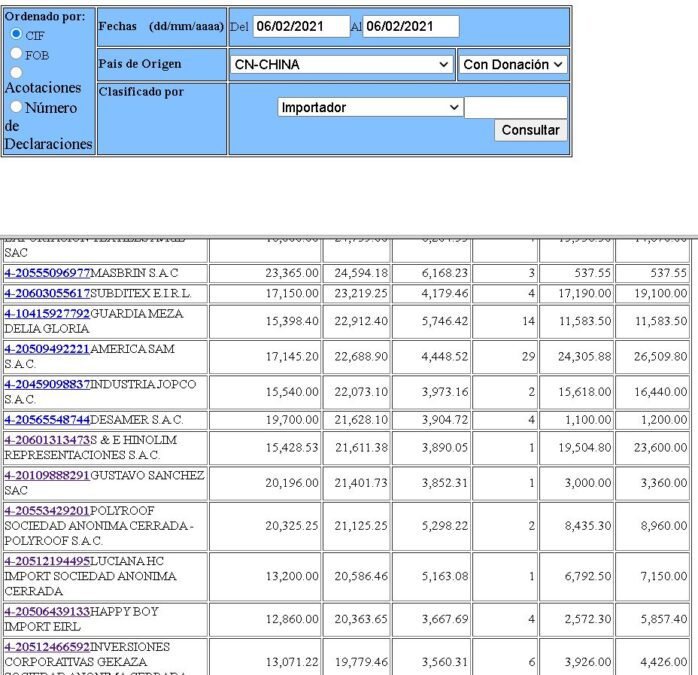Click value 26,509.80 in AMERICA SAM row
This screenshot has height=675, width=698.
(661, 357)
